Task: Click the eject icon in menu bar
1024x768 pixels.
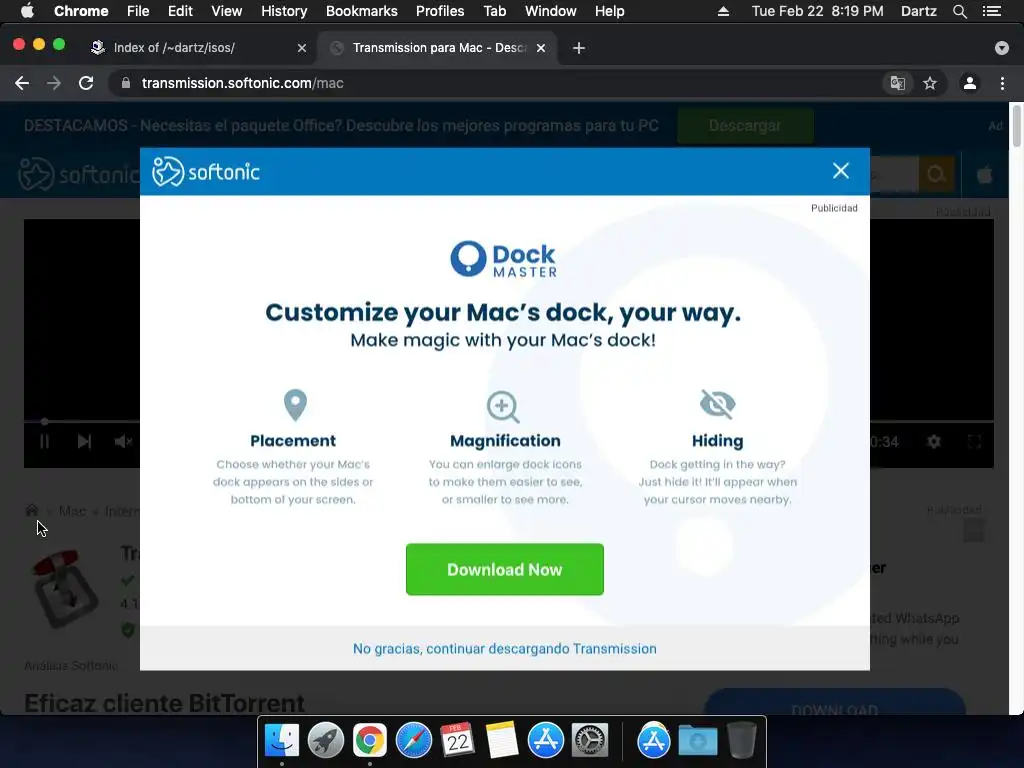Action: coord(723,11)
